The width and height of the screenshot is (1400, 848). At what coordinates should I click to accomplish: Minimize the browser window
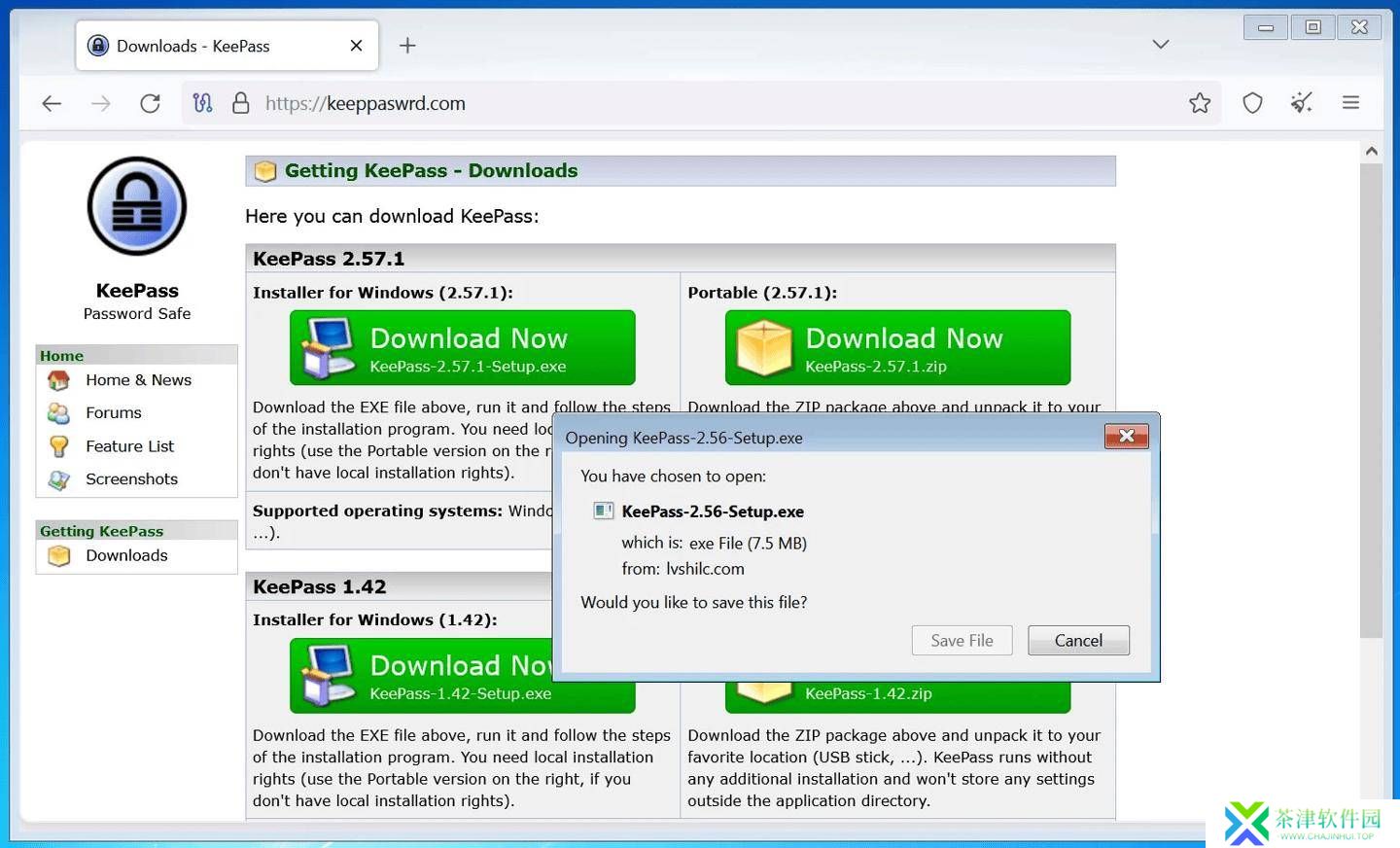coord(1266,27)
